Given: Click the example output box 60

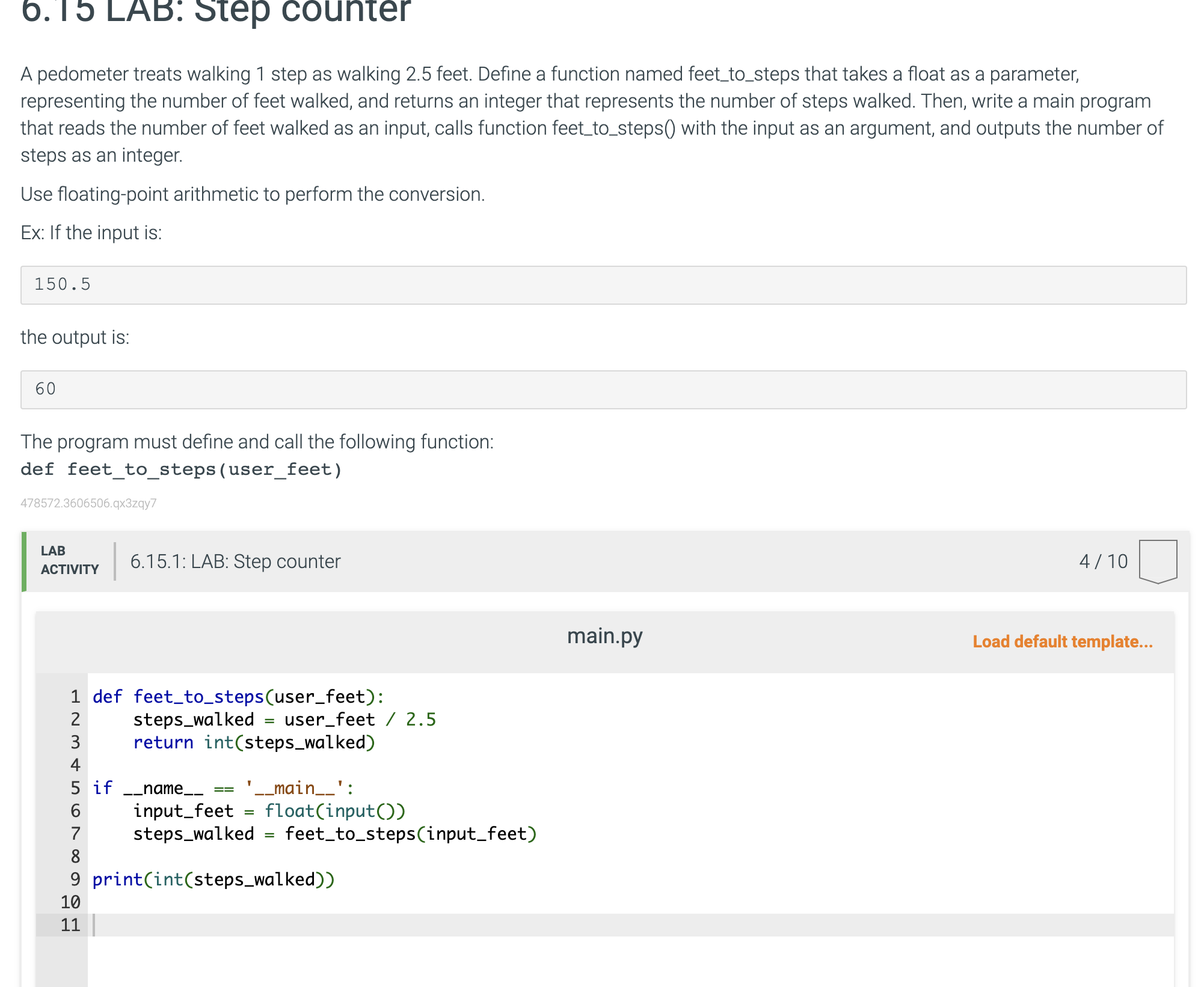Looking at the screenshot, I should [603, 390].
